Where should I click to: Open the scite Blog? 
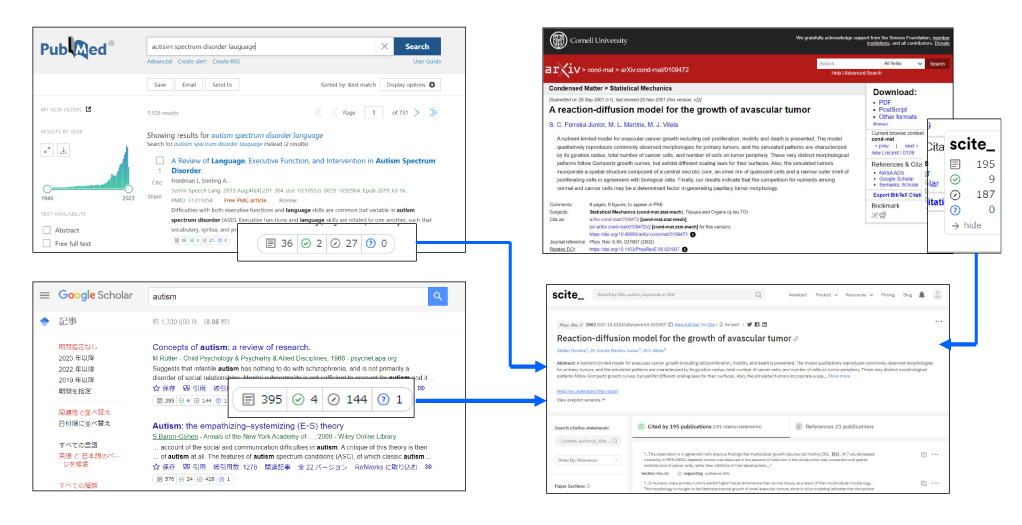907,295
